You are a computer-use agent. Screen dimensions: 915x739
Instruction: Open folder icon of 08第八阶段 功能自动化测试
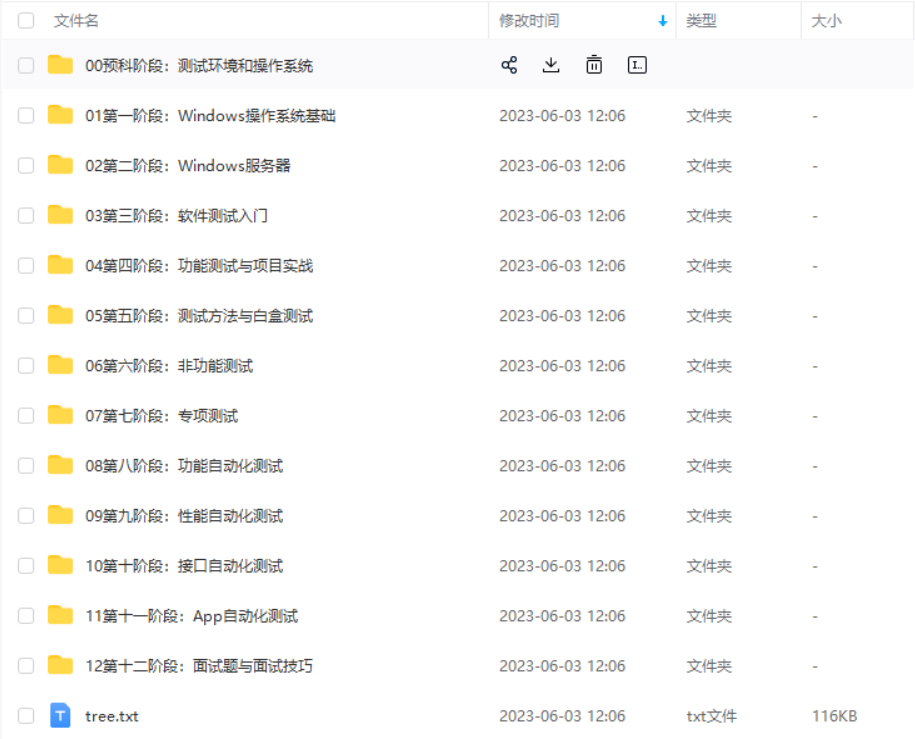[x=60, y=465]
